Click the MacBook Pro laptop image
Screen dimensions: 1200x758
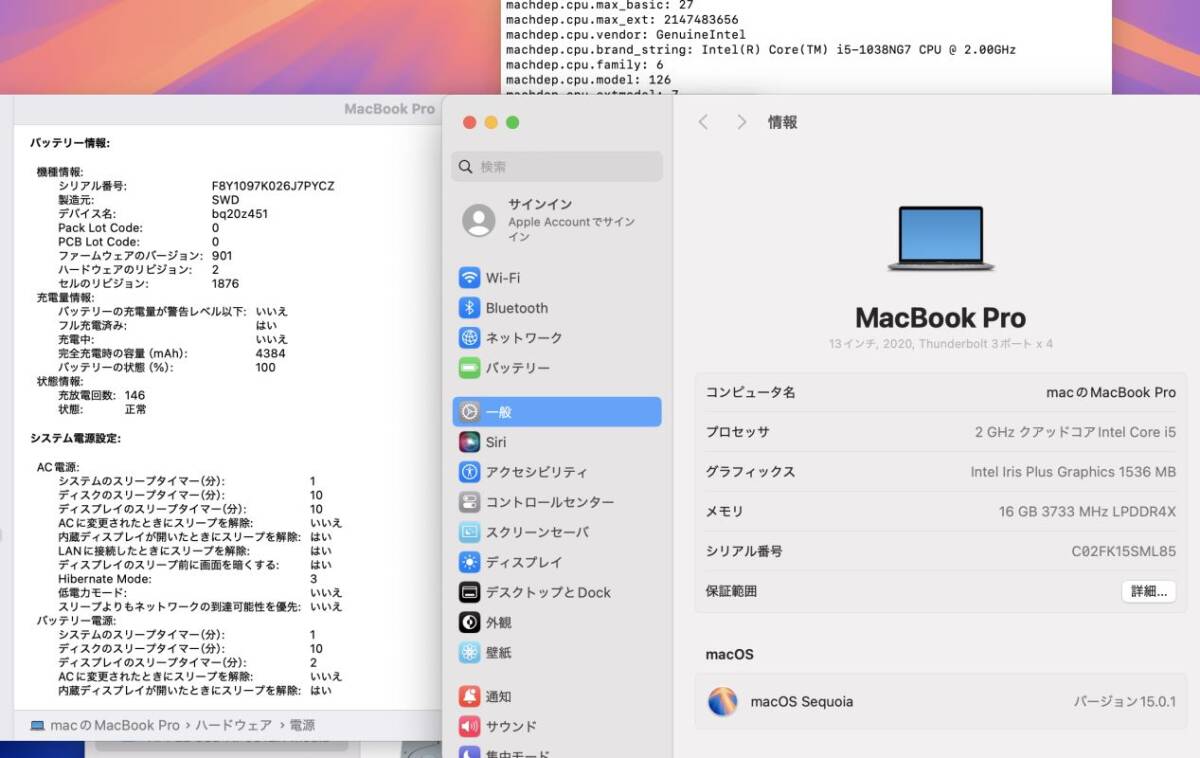[x=941, y=238]
